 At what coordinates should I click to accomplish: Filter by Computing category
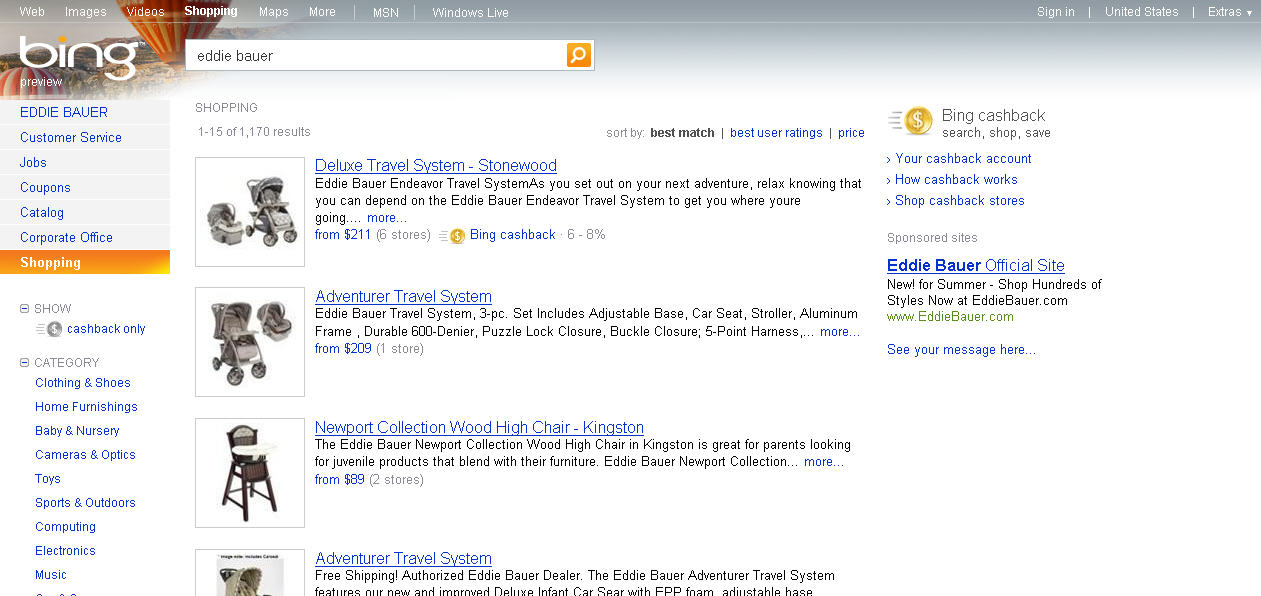point(65,527)
